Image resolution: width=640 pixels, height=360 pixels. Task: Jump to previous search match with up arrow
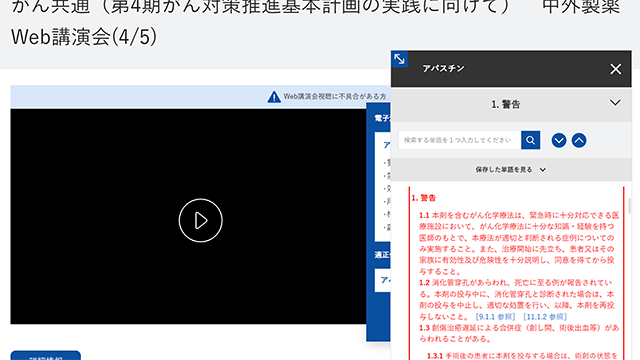coord(579,140)
